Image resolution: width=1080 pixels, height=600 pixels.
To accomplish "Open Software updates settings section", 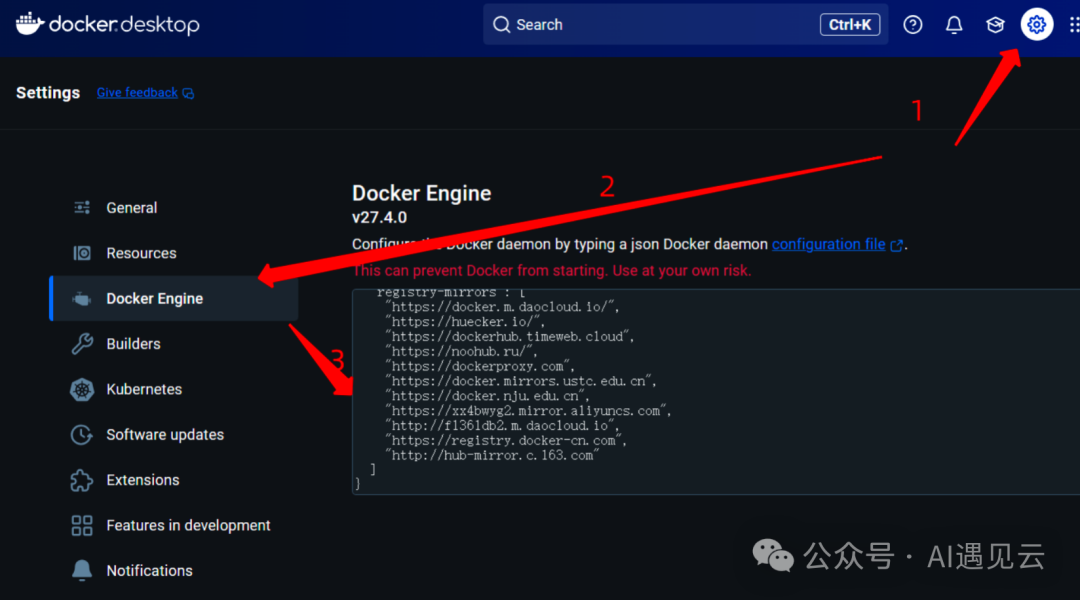I will click(174, 435).
